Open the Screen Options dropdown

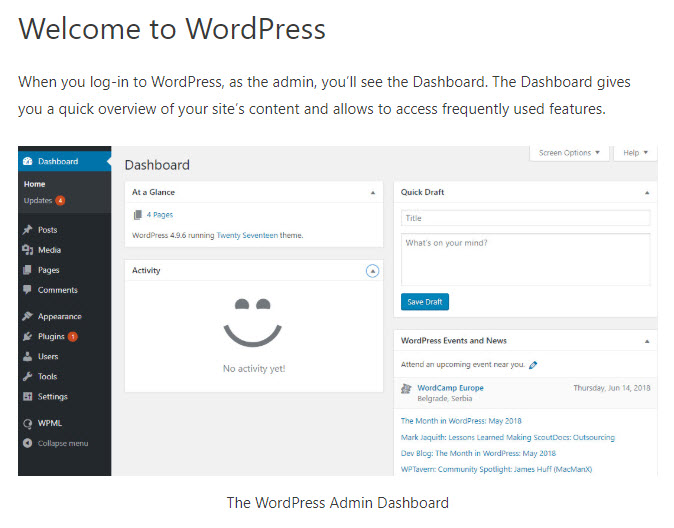pyautogui.click(x=570, y=153)
